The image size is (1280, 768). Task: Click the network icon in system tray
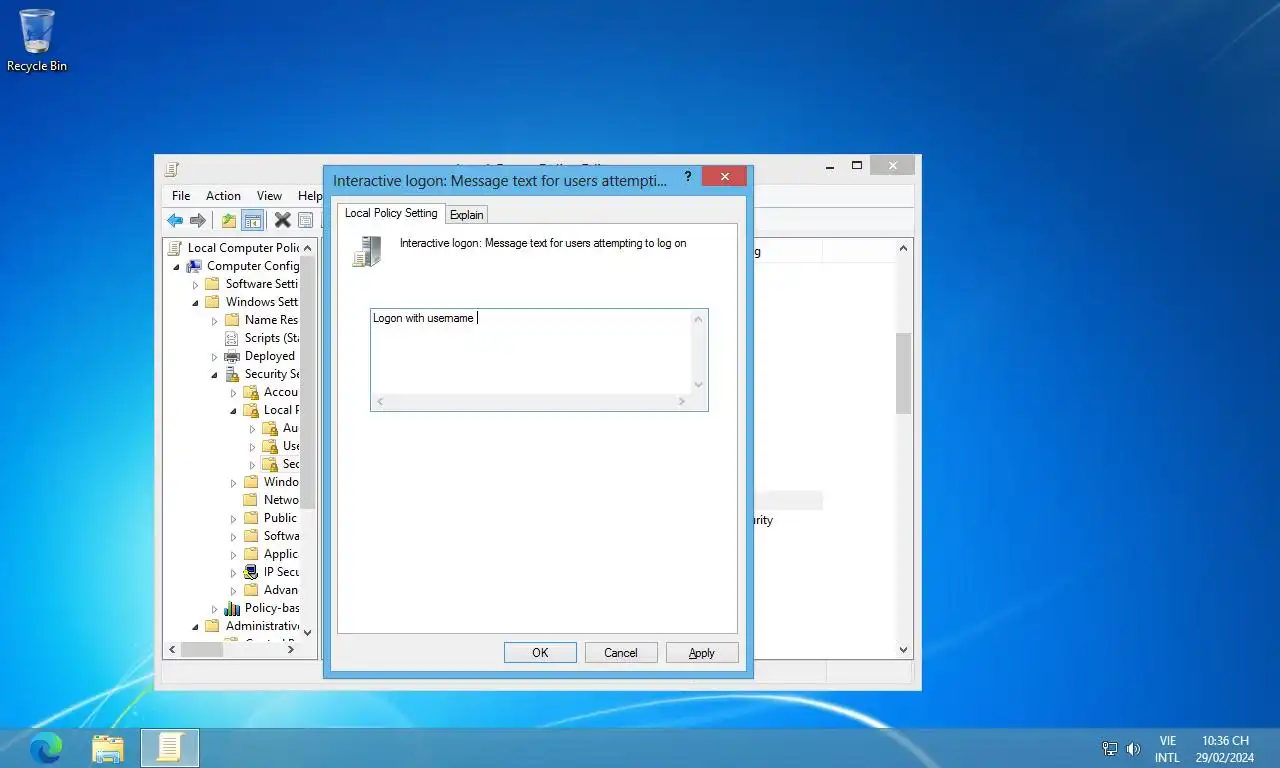point(1109,748)
